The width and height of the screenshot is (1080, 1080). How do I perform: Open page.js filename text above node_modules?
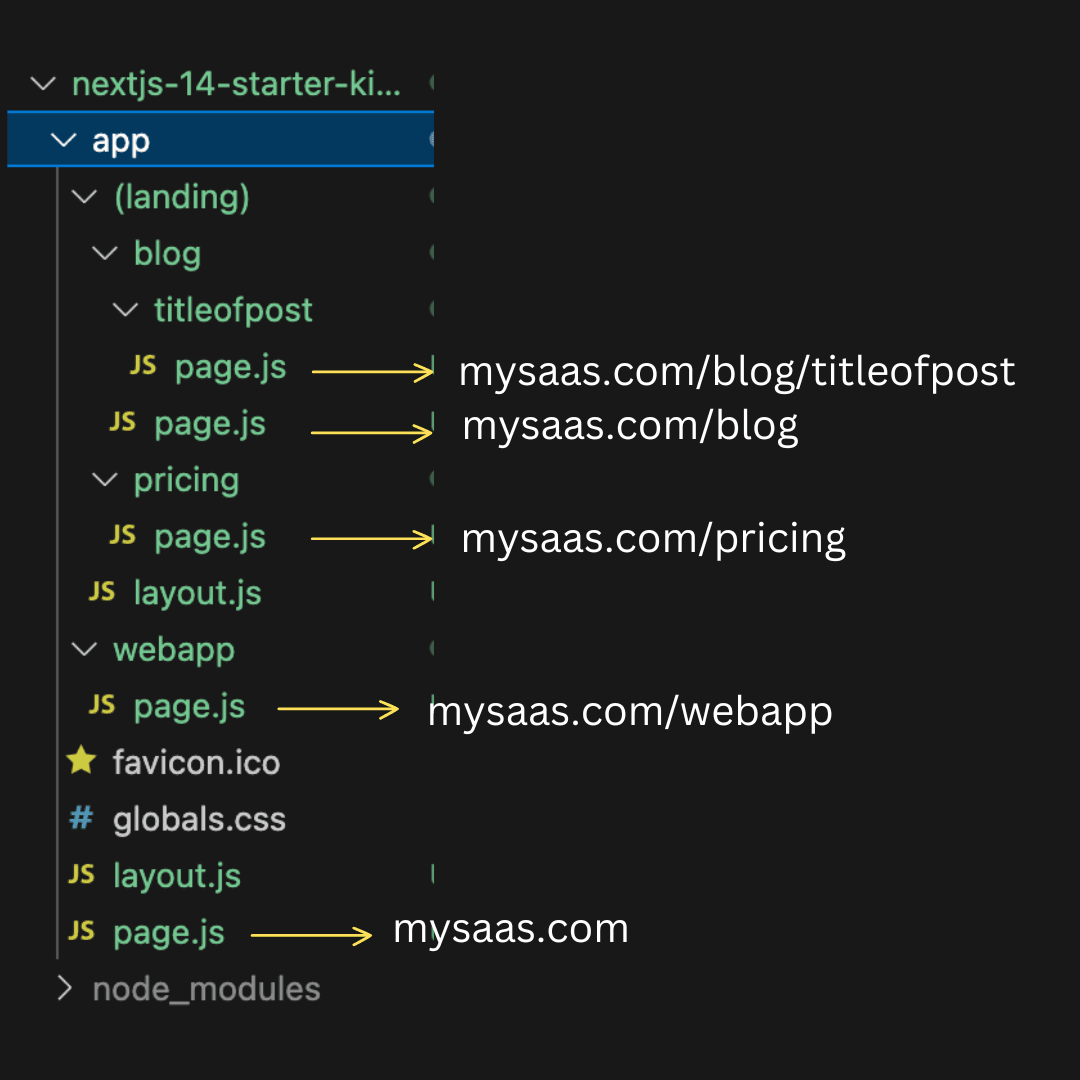[x=169, y=933]
